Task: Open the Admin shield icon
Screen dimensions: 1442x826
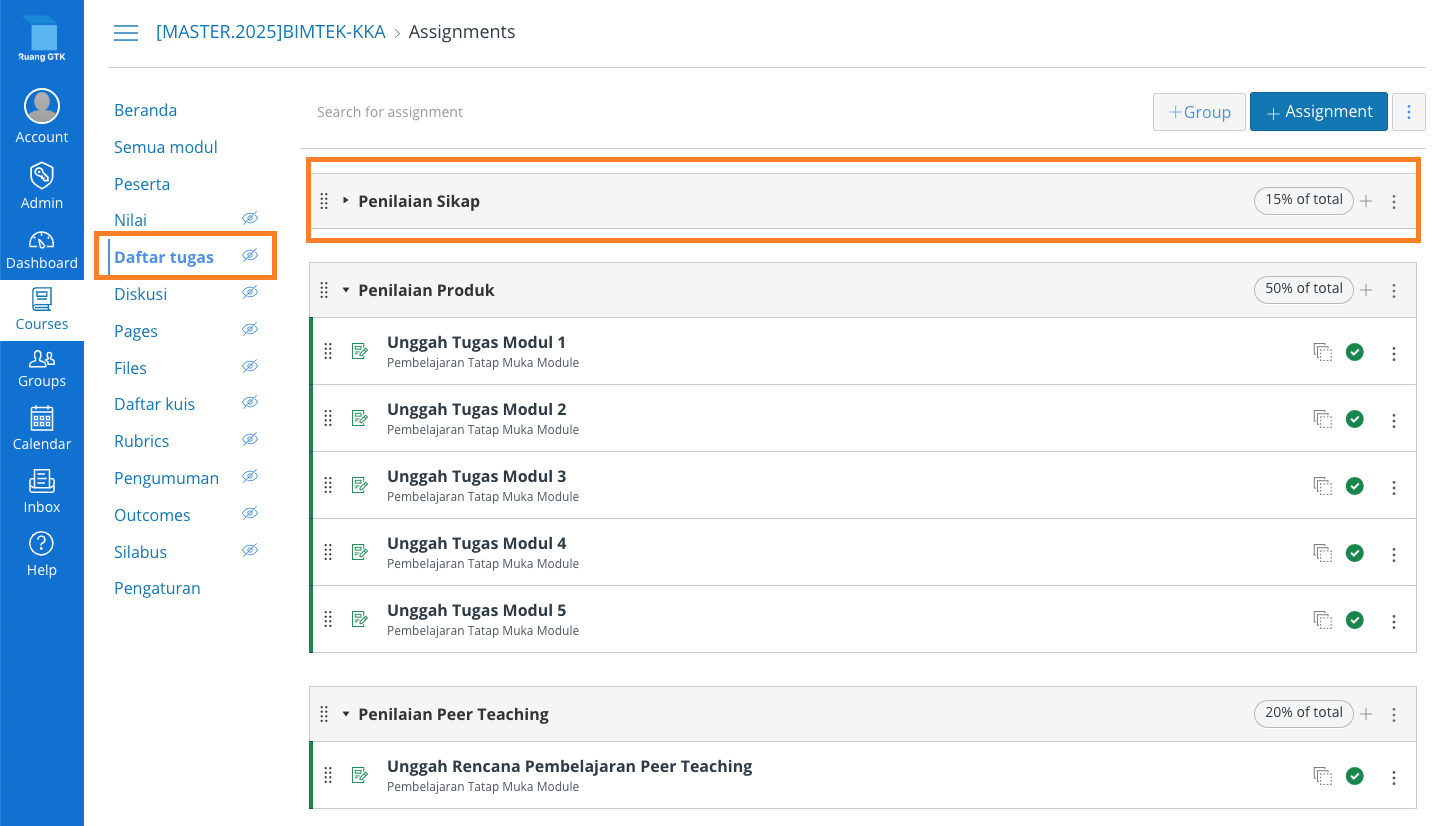Action: click(42, 177)
